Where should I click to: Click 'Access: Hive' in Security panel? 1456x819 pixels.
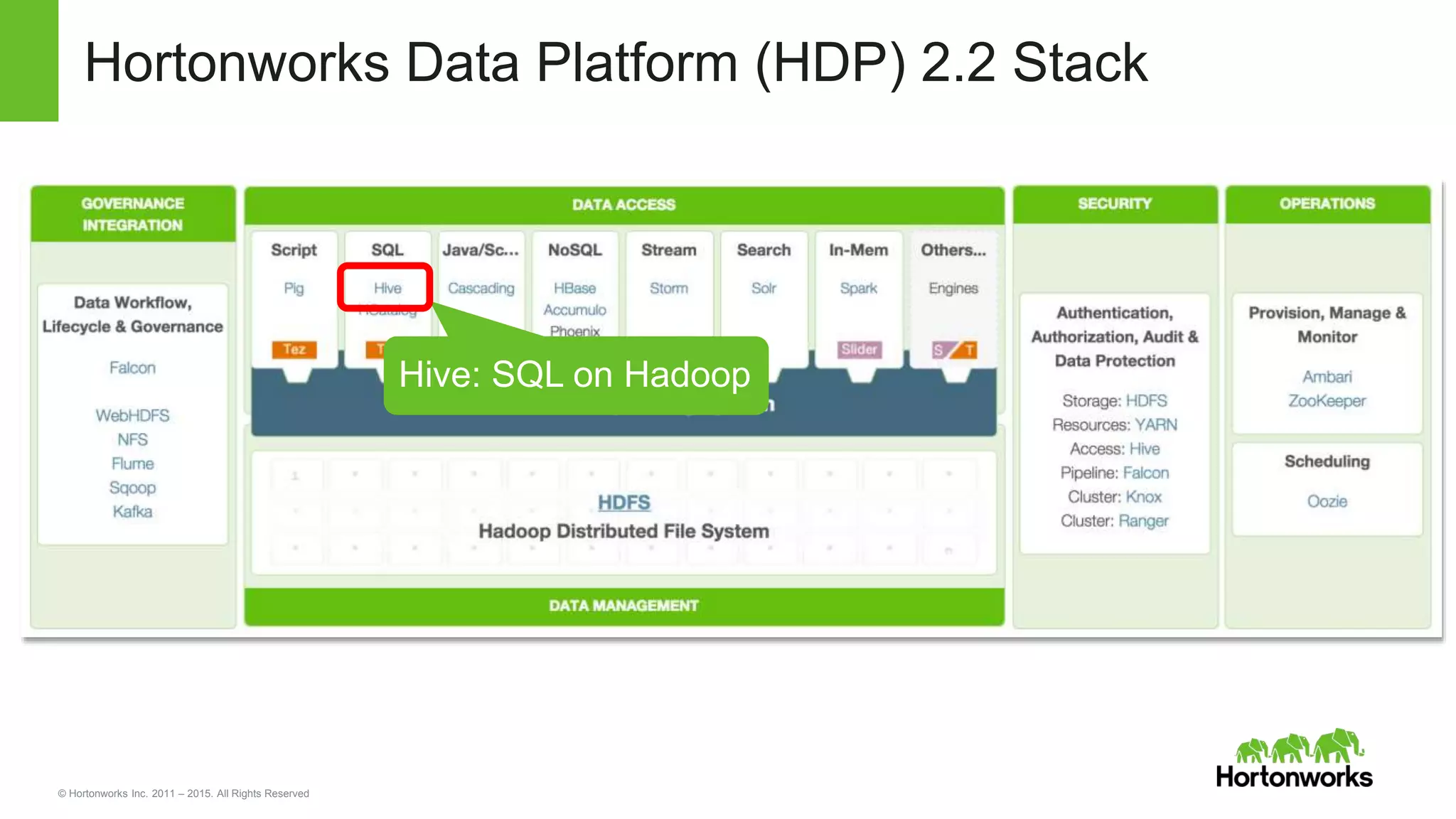[x=1114, y=449]
